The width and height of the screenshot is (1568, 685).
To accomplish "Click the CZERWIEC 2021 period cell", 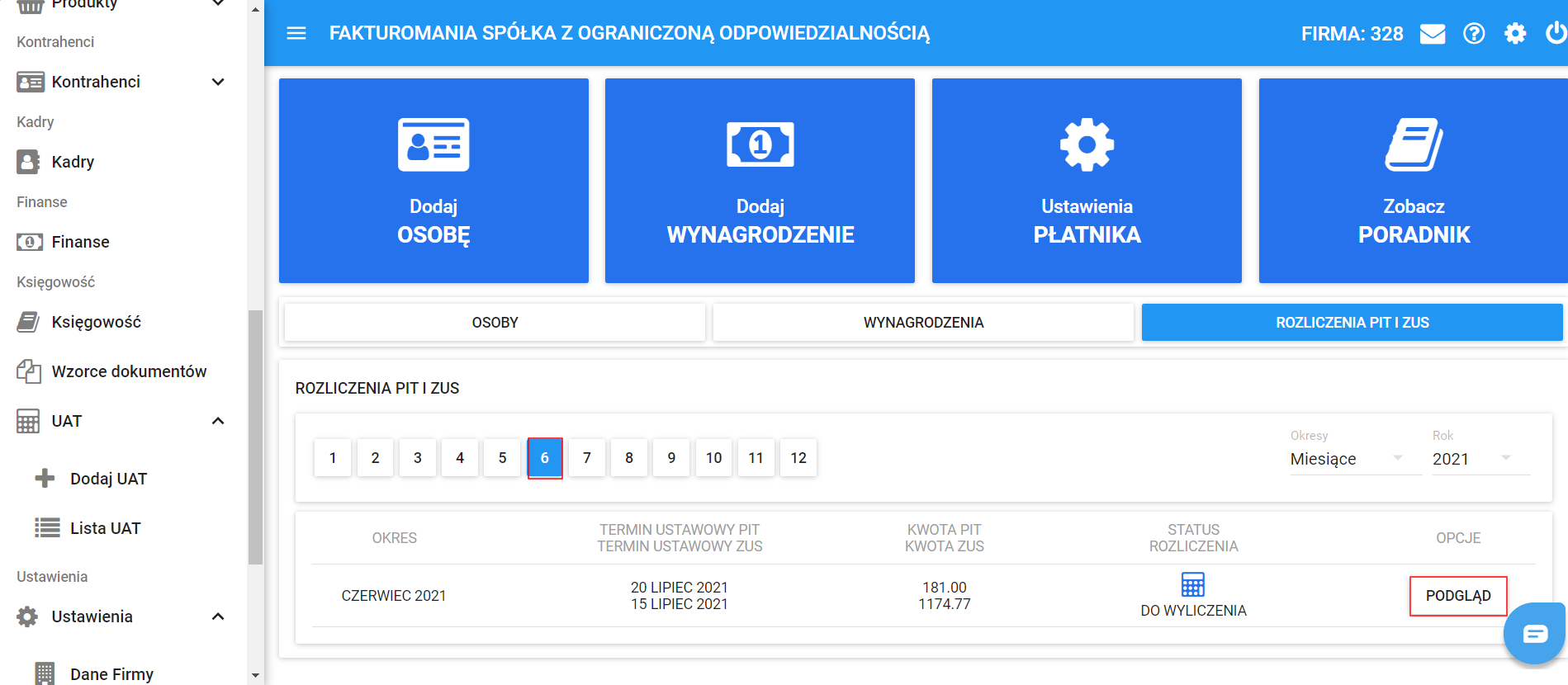I will tap(394, 596).
